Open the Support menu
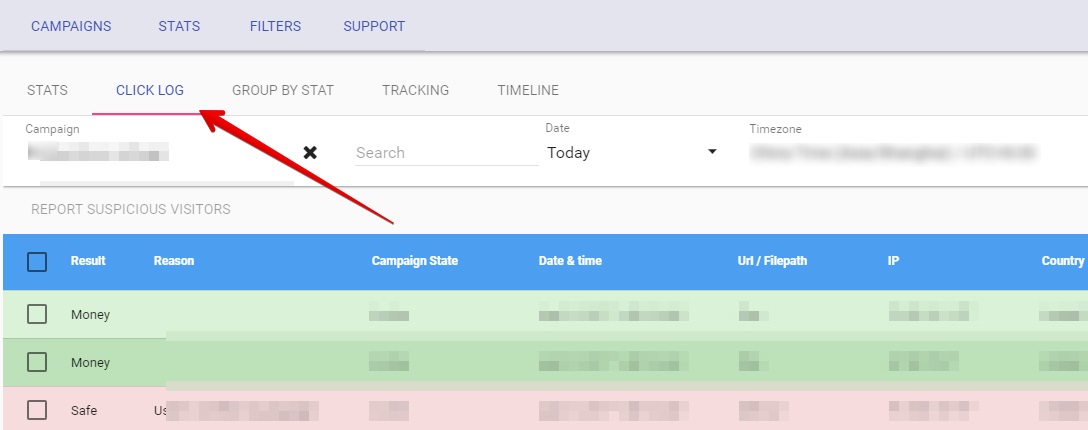The height and width of the screenshot is (430, 1088). pos(374,26)
